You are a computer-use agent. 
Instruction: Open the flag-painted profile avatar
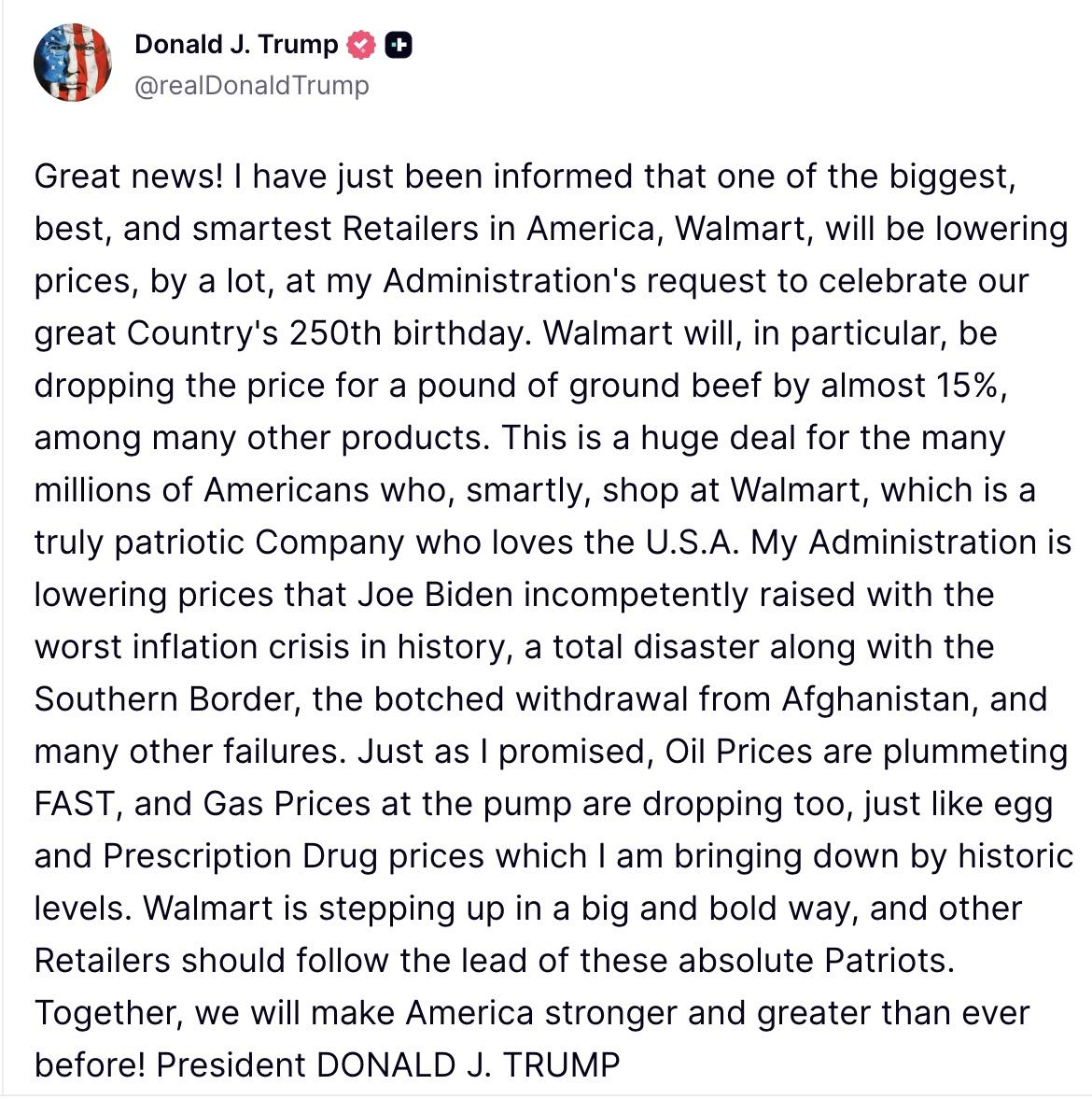73,63
